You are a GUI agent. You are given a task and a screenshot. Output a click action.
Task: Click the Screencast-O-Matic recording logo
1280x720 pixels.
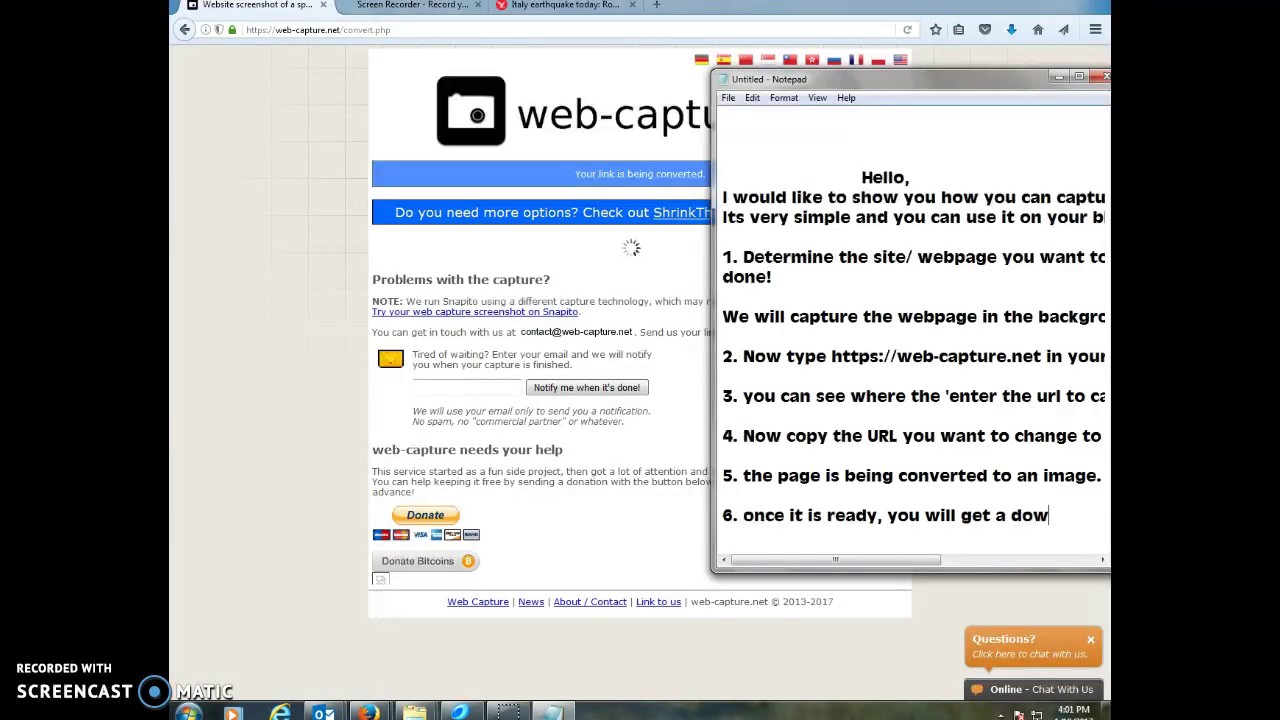click(154, 690)
